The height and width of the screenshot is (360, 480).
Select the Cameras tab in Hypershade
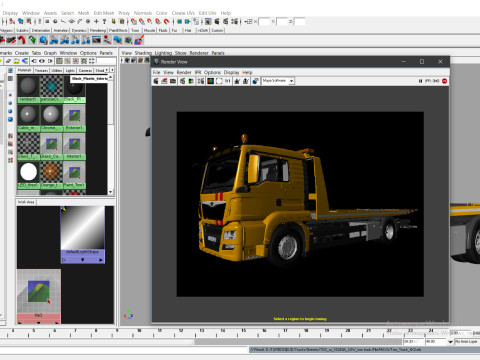pos(85,70)
